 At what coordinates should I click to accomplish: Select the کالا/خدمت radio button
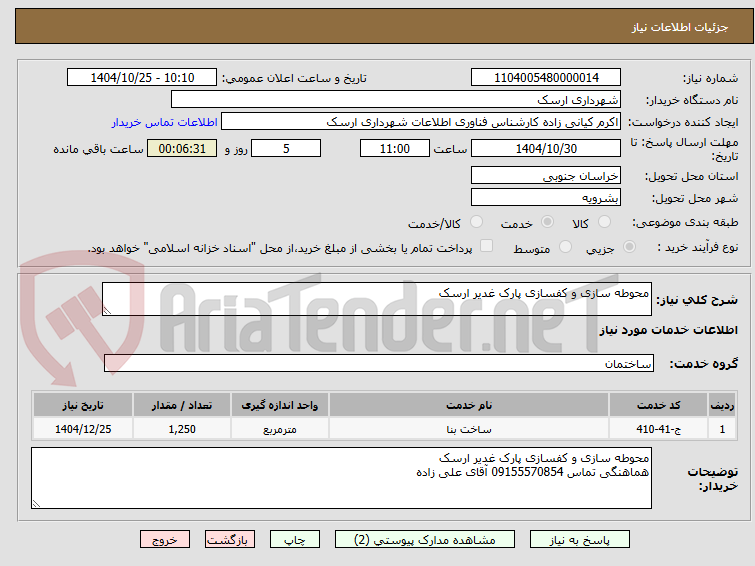[x=476, y=222]
